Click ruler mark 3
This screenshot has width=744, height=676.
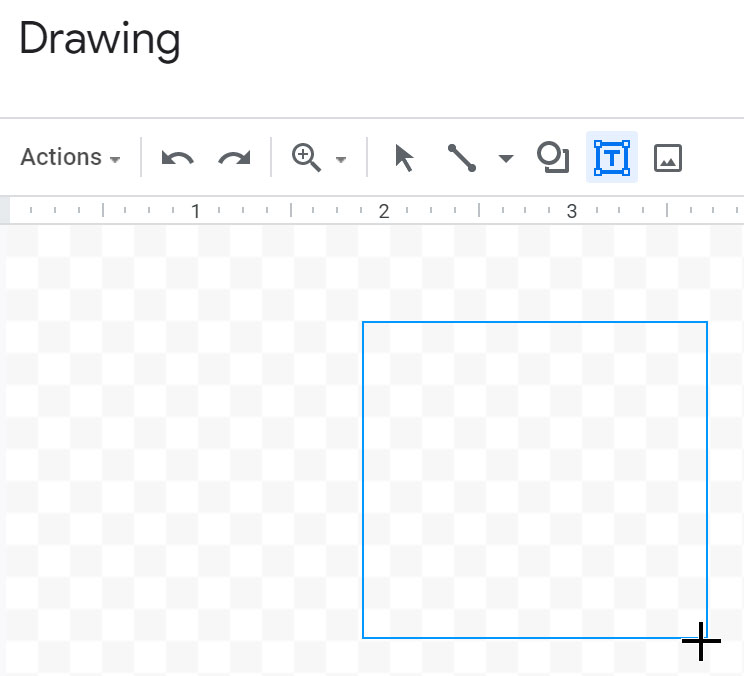tap(572, 212)
